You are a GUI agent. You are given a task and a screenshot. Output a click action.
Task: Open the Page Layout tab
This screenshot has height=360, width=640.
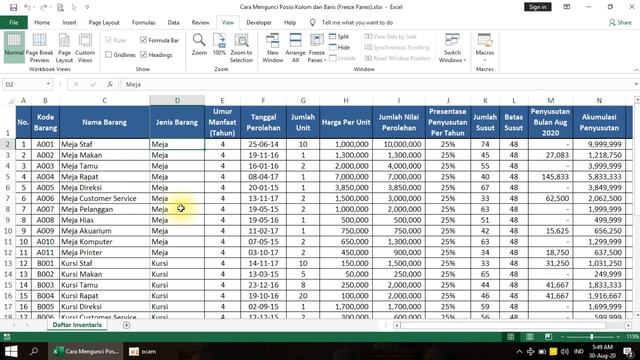(x=104, y=22)
